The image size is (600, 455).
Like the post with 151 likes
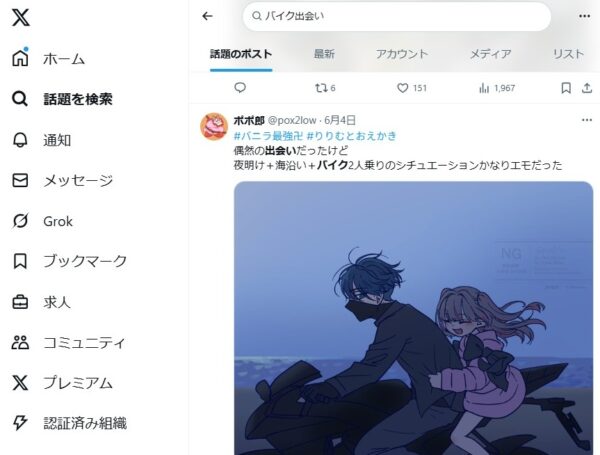pos(412,88)
